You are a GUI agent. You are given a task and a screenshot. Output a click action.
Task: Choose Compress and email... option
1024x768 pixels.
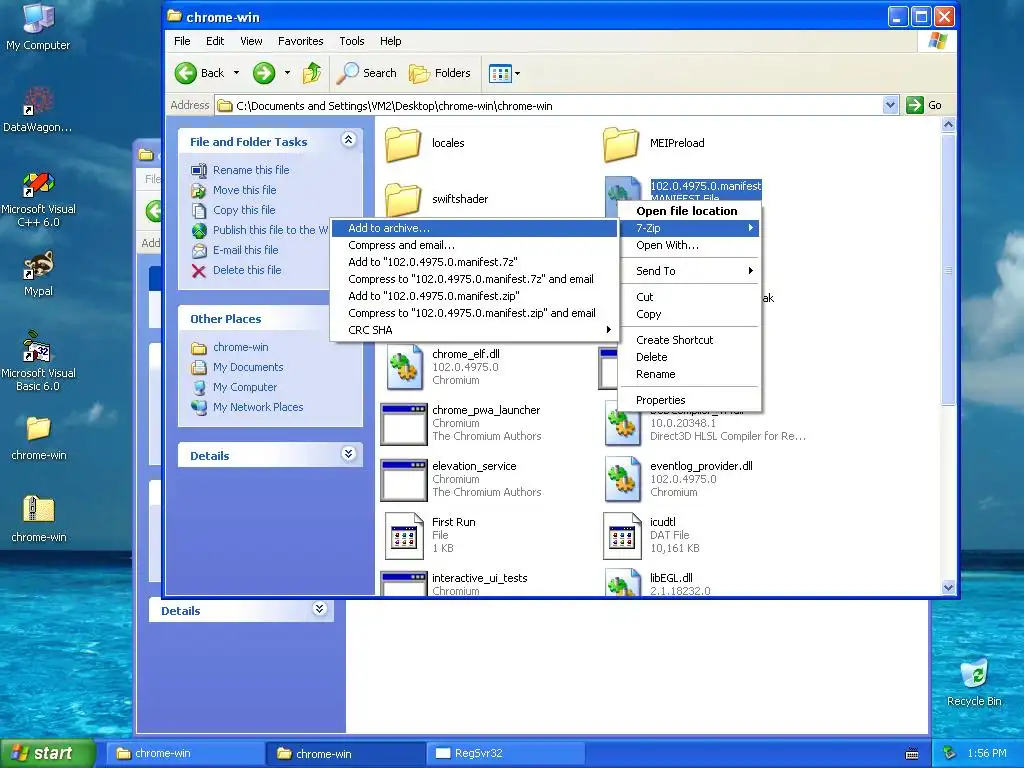474,245
